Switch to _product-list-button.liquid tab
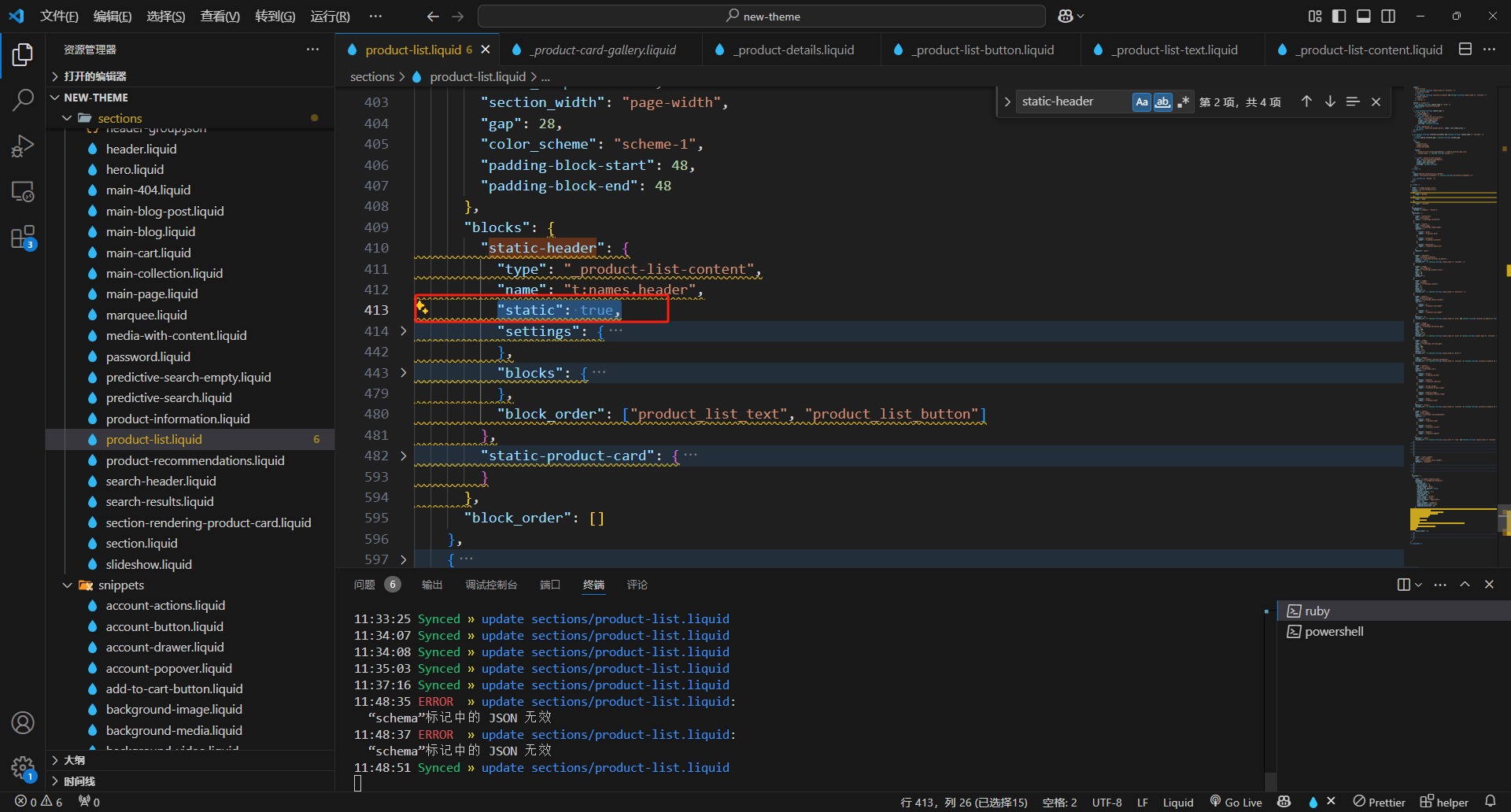Image resolution: width=1511 pixels, height=812 pixels. click(x=984, y=50)
